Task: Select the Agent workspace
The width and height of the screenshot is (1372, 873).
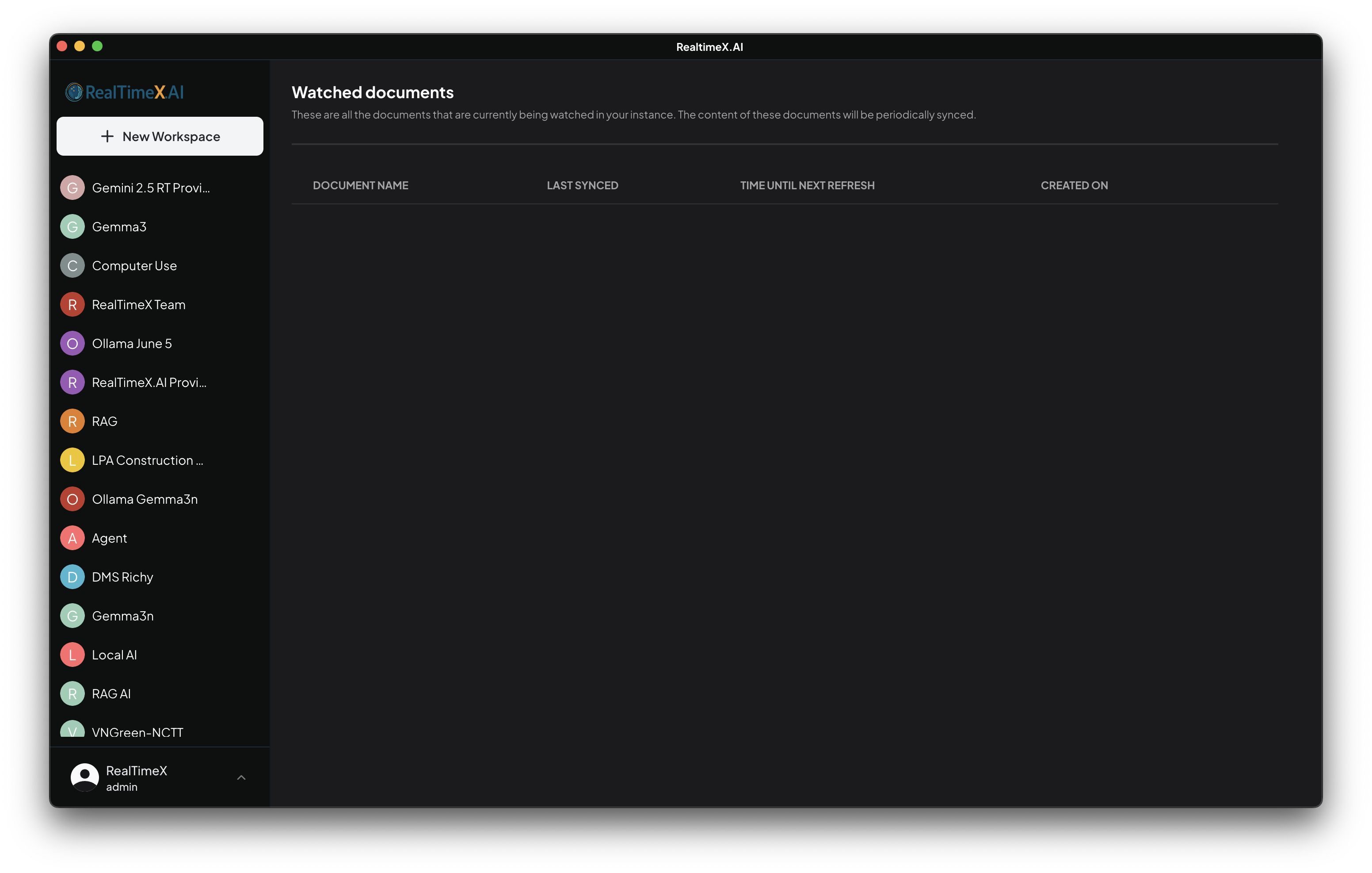Action: pos(109,538)
